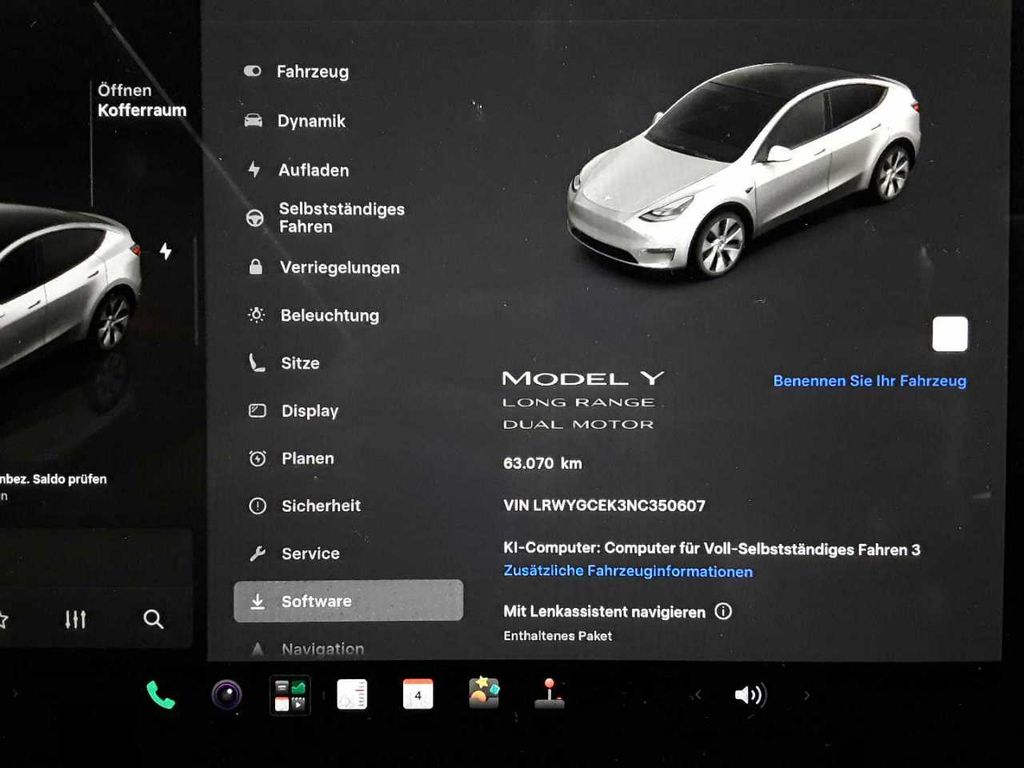Screen dimensions: 1024x768
Task: Open the Beleuchtung menu
Action: 330,315
